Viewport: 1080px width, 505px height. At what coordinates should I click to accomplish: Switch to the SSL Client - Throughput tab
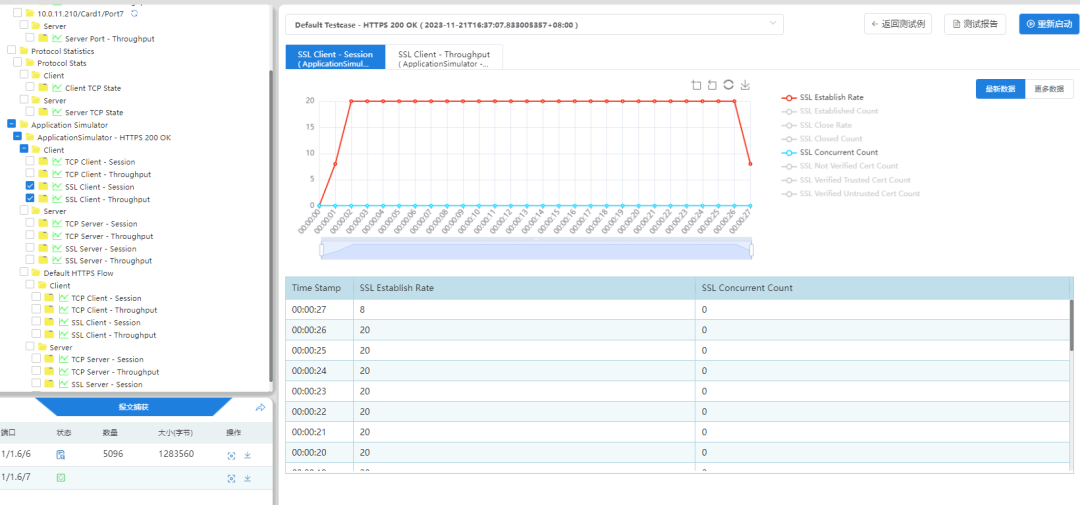pyautogui.click(x=444, y=58)
